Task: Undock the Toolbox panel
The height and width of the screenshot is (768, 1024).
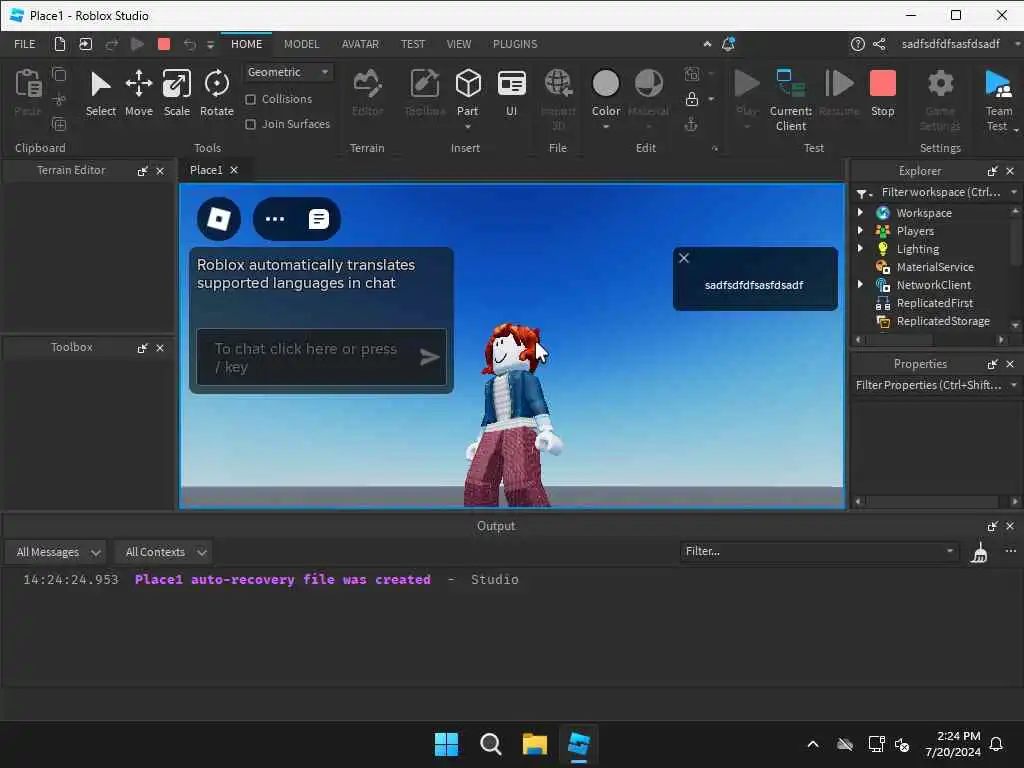Action: [142, 348]
